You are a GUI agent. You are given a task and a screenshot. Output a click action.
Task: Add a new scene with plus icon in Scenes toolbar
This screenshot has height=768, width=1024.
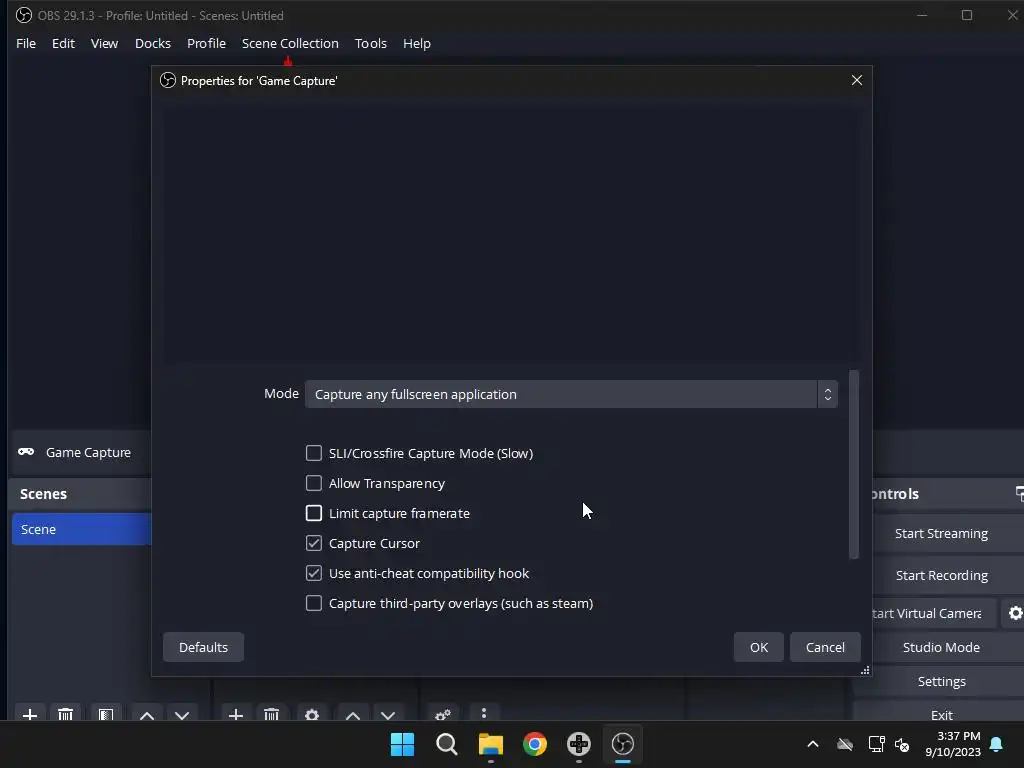click(x=29, y=714)
